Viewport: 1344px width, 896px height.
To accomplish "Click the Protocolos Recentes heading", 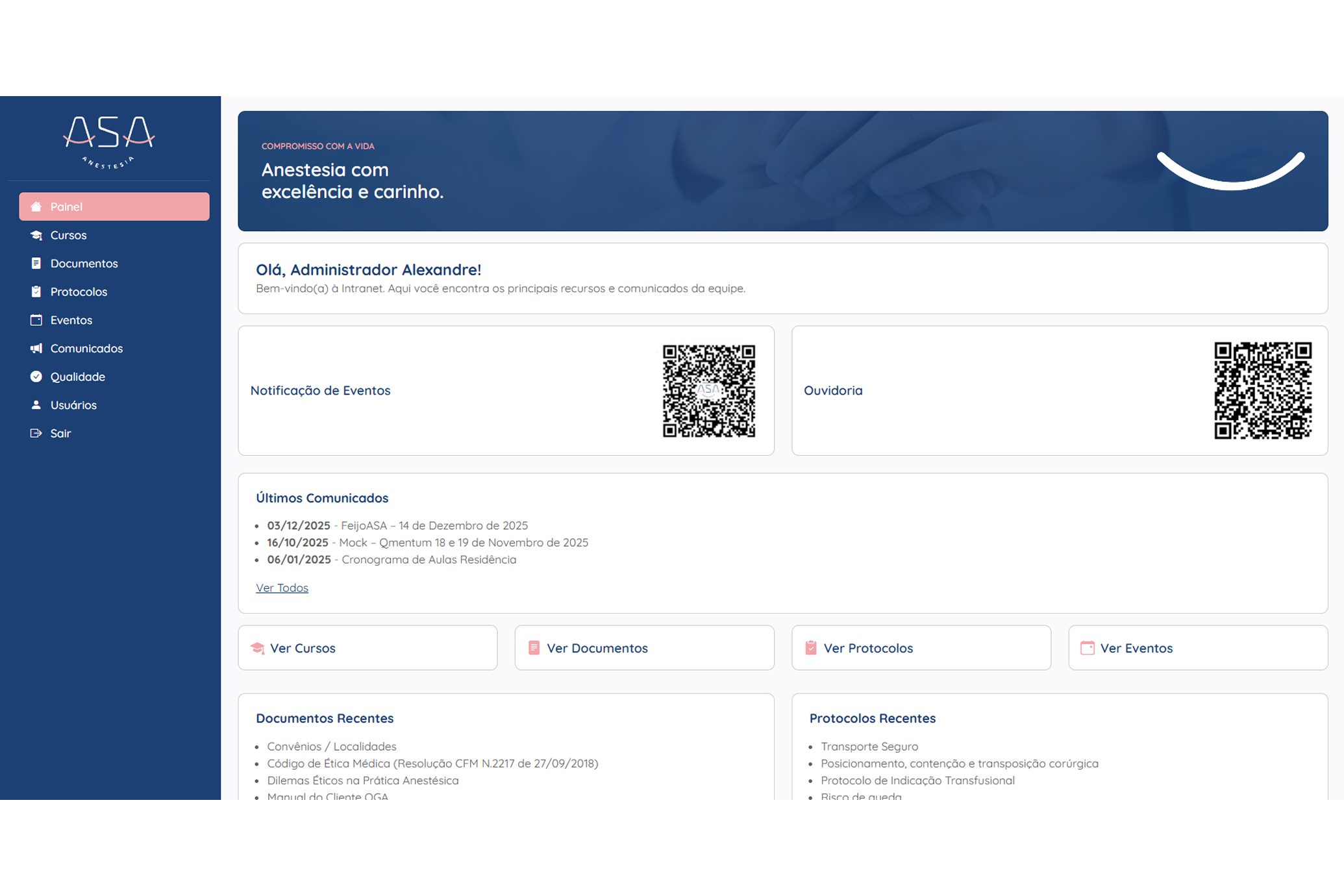I will click(873, 718).
